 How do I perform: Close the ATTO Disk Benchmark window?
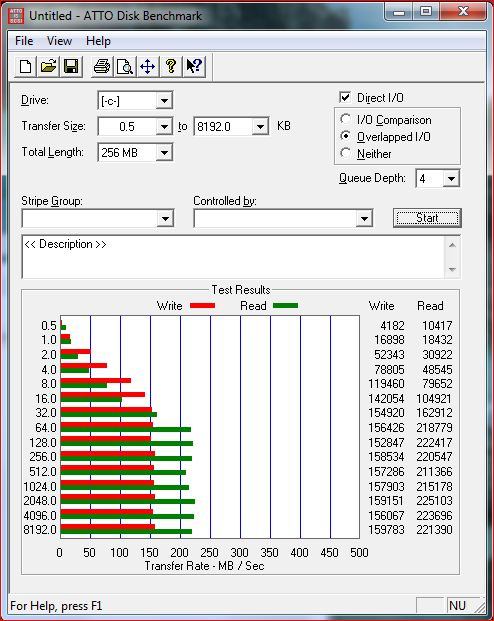pyautogui.click(x=463, y=11)
